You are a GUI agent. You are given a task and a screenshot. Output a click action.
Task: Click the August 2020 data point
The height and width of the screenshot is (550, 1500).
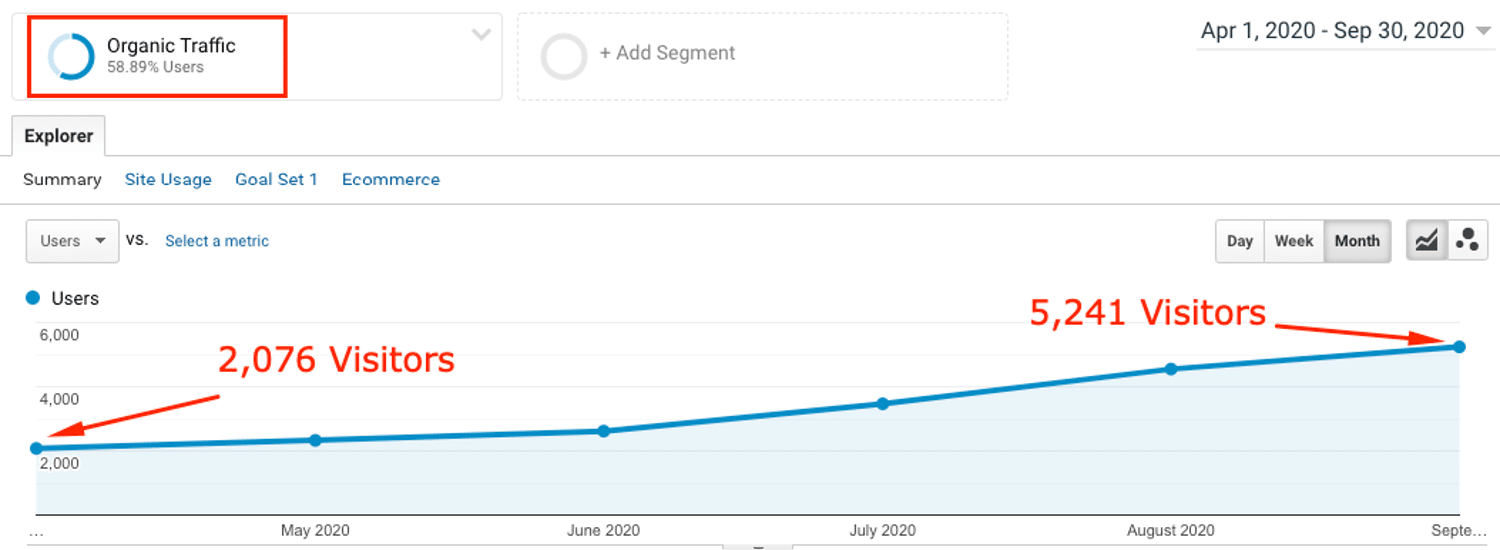pos(1171,369)
